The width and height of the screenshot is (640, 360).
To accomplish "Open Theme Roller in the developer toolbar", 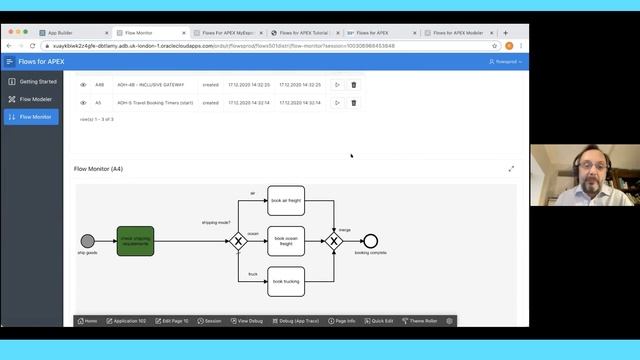I will tap(420, 321).
